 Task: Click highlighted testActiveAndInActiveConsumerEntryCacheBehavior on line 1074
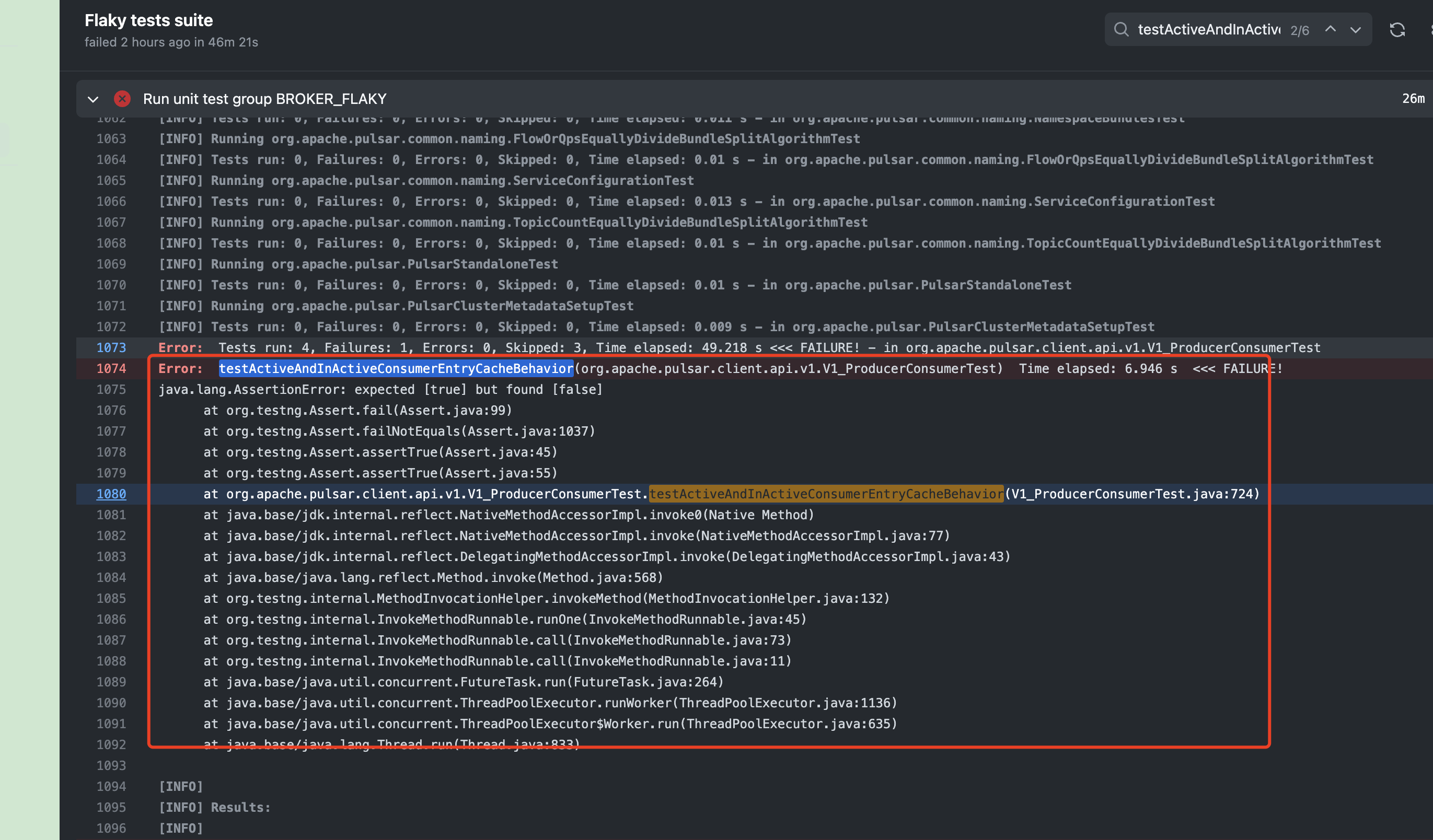pyautogui.click(x=396, y=368)
